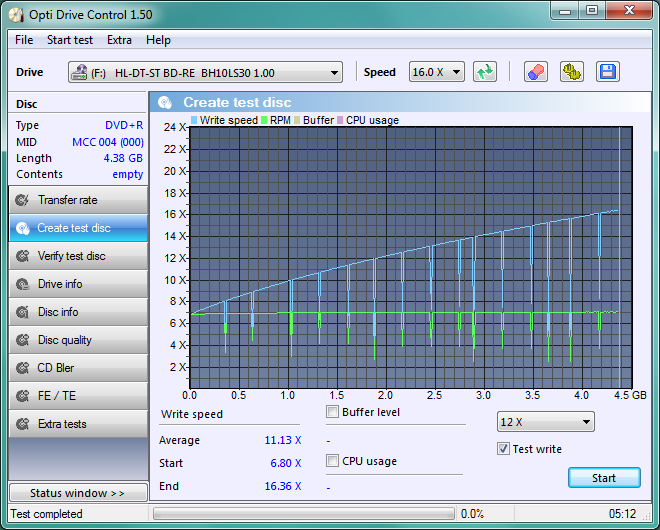This screenshot has width=660, height=530.
Task: Open the FE / TE section
Action: pos(78,396)
